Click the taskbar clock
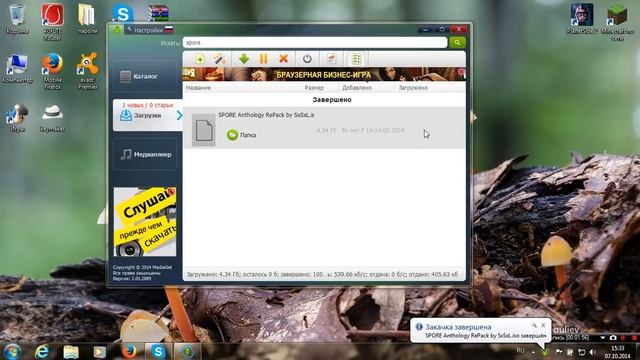The image size is (640, 360). [618, 352]
